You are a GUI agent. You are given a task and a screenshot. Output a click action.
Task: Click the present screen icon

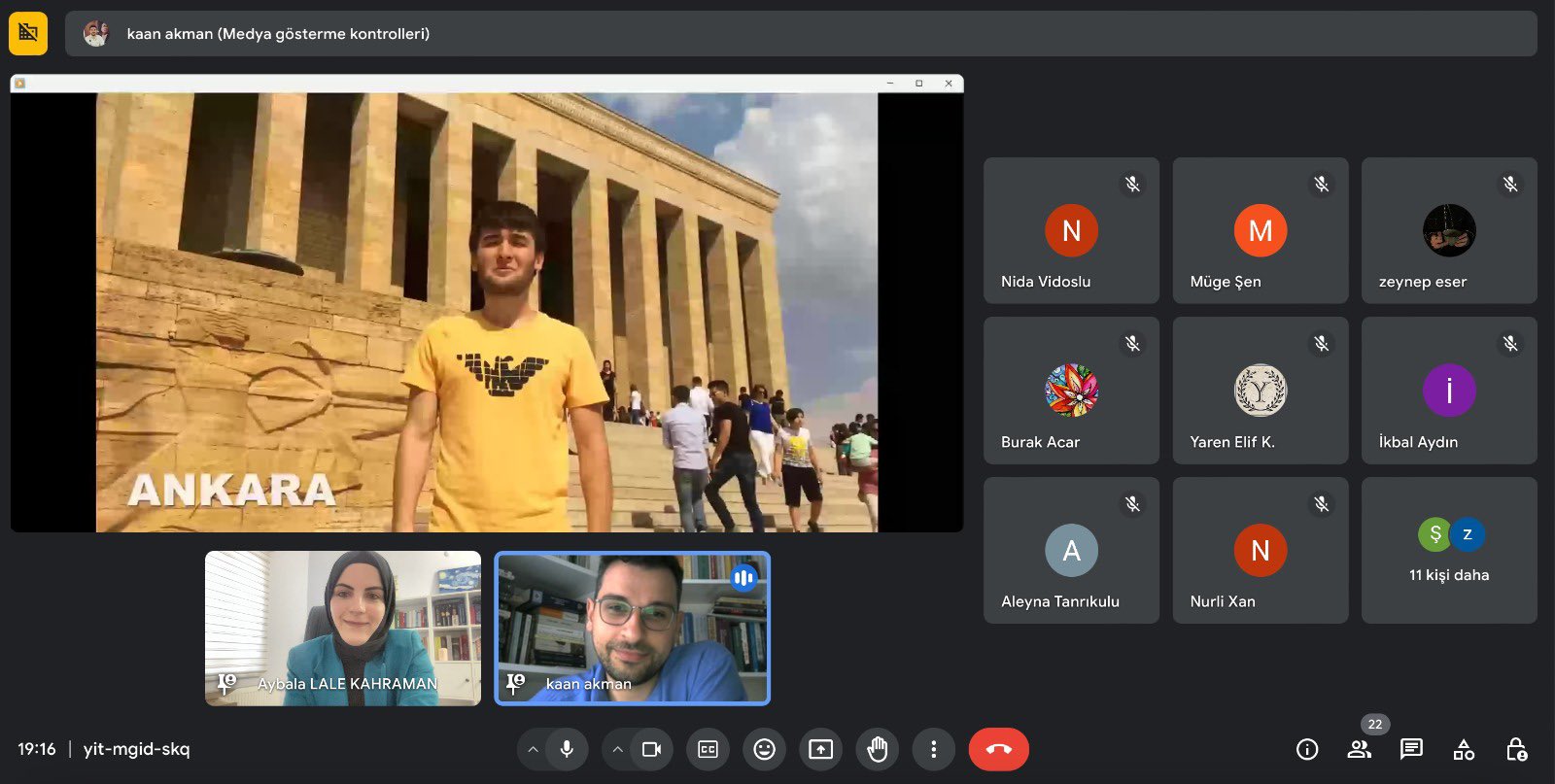[820, 749]
